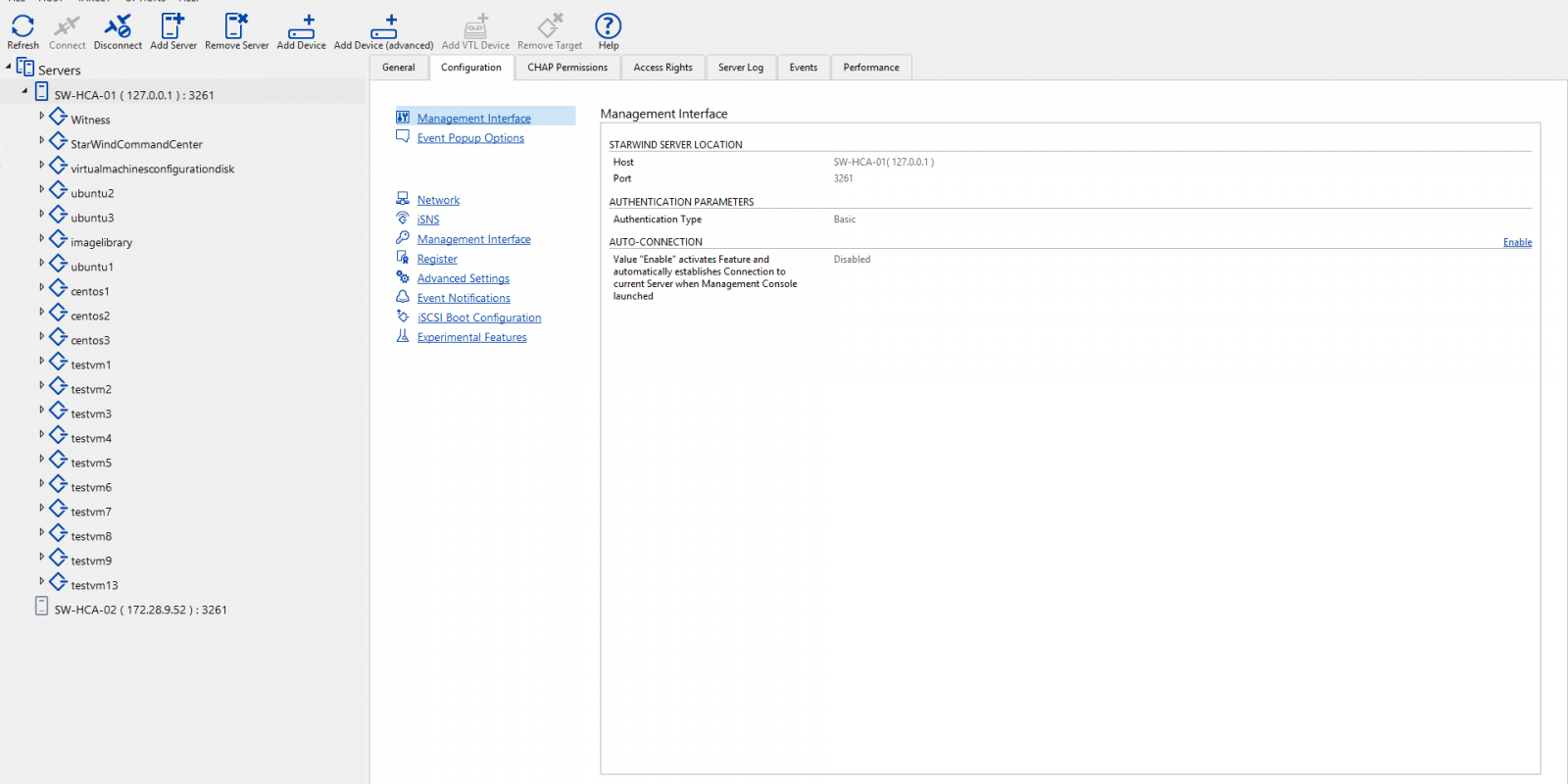Collapse the SW-HCA-01 server node

tap(24, 91)
